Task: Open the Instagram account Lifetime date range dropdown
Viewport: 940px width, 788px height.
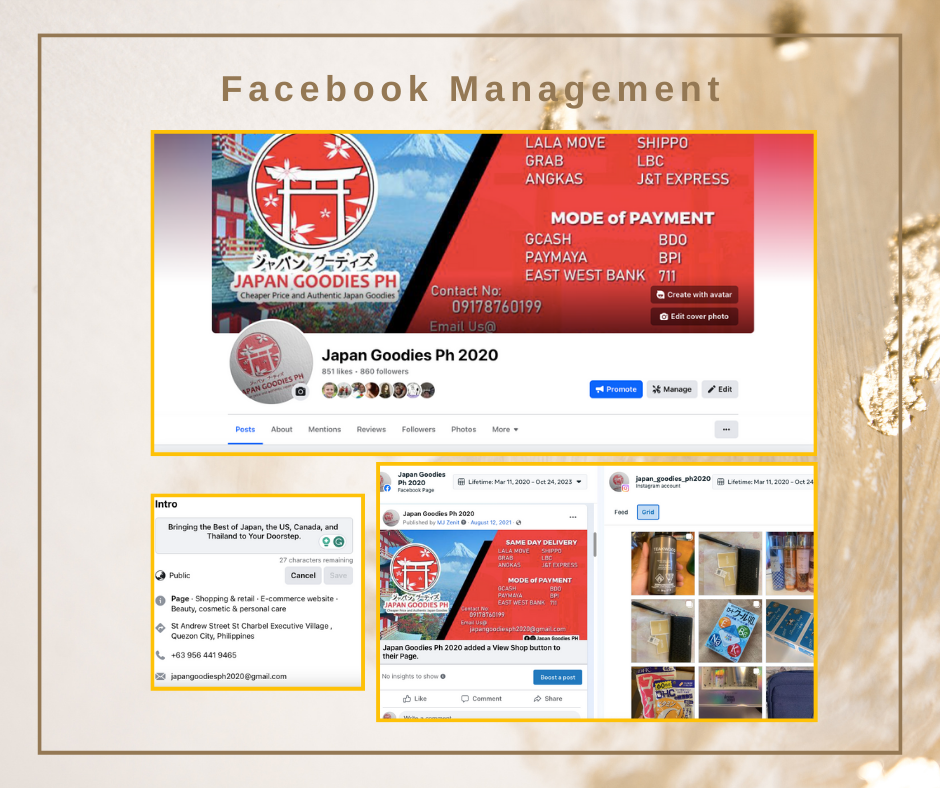Action: click(x=764, y=482)
